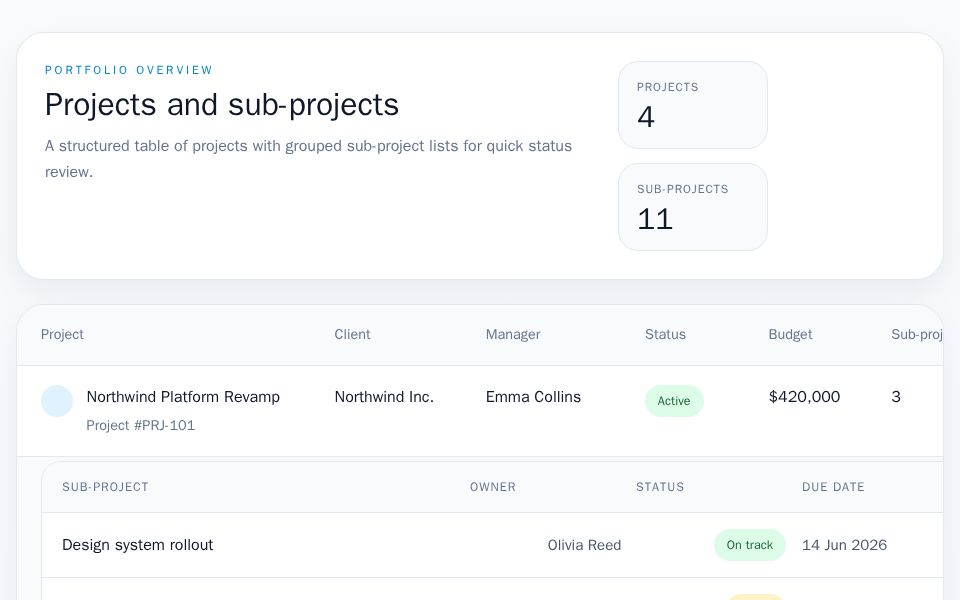960x600 pixels.
Task: Click the Status column header in projects table
Action: [665, 334]
